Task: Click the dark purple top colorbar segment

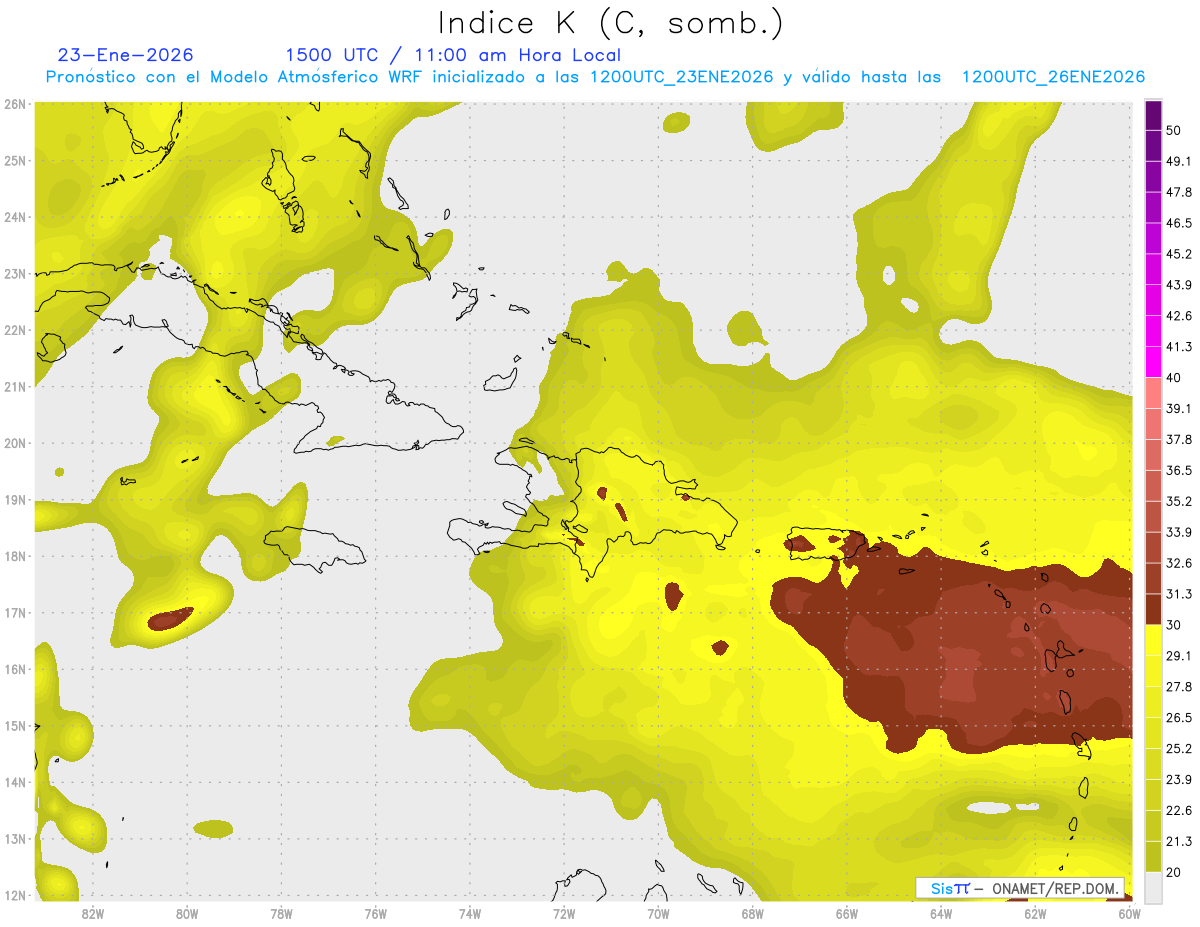Action: point(1153,116)
